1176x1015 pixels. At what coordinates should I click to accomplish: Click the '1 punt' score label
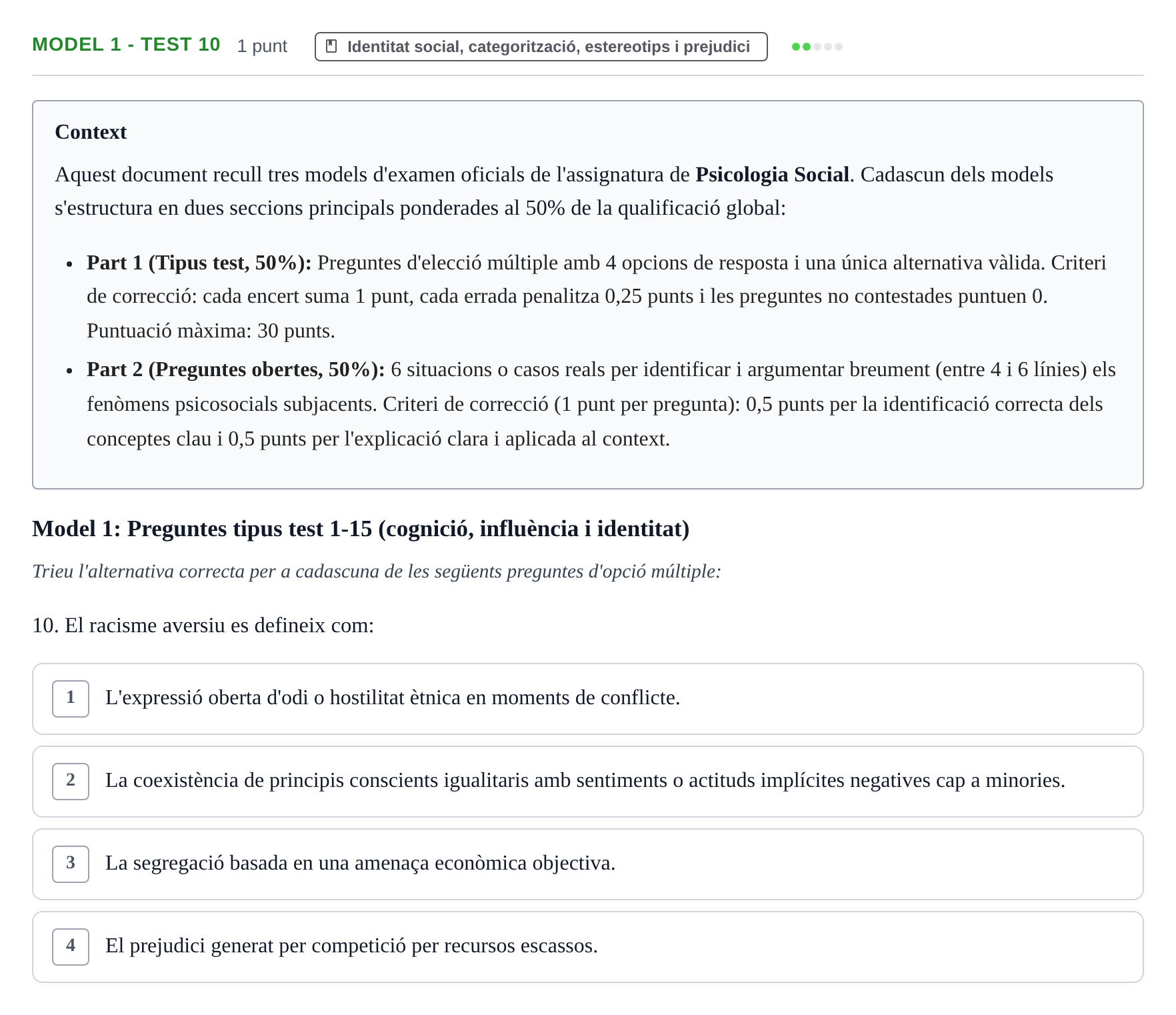262,46
